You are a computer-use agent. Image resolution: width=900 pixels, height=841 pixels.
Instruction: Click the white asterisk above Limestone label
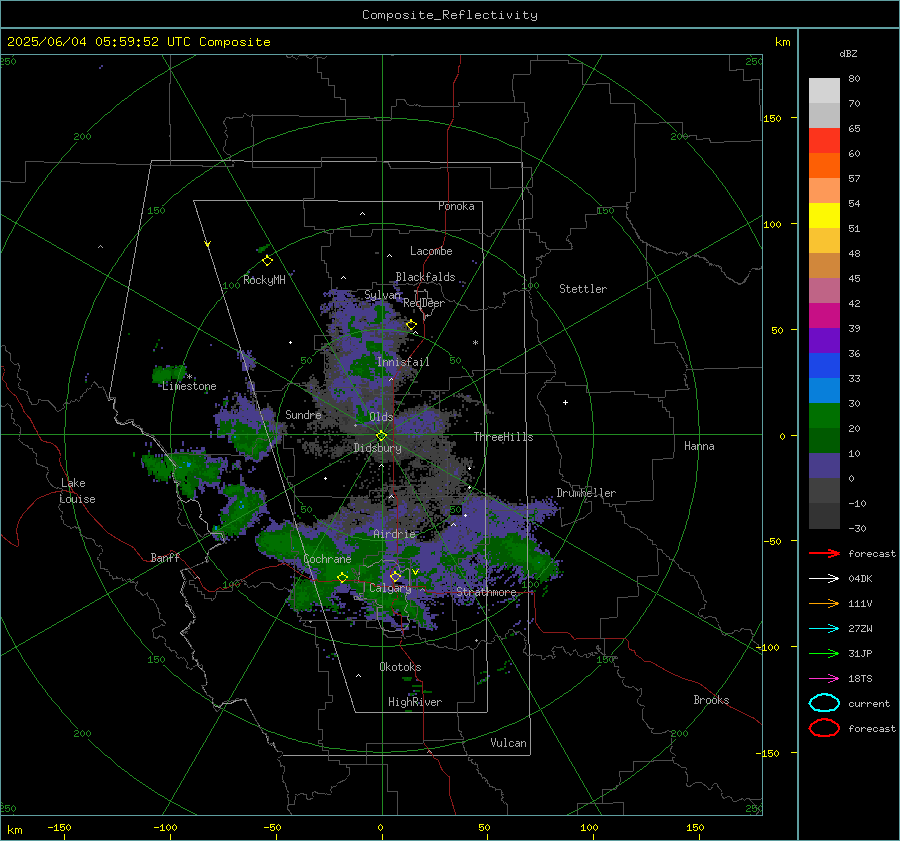(189, 377)
